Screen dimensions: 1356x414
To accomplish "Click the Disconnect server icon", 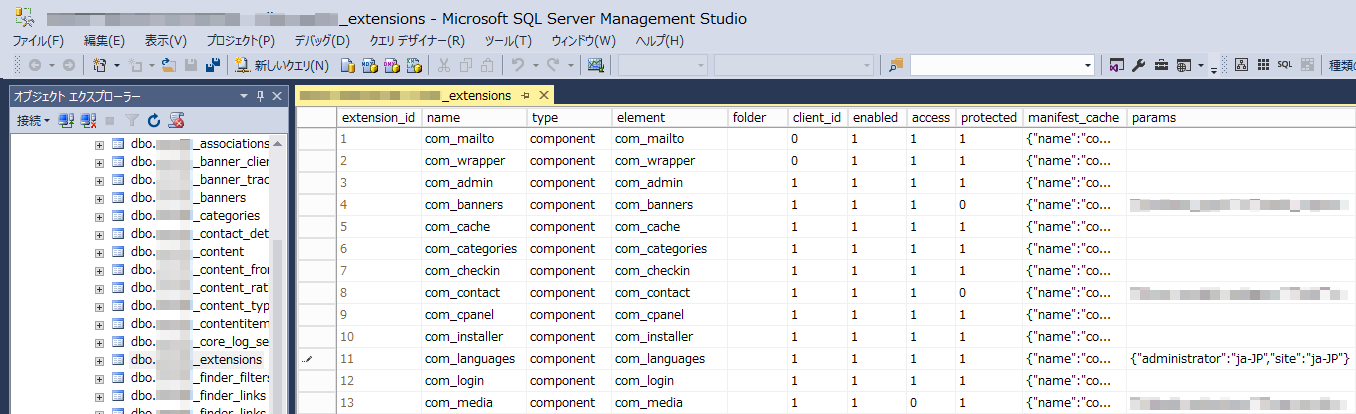I will 88,121.
